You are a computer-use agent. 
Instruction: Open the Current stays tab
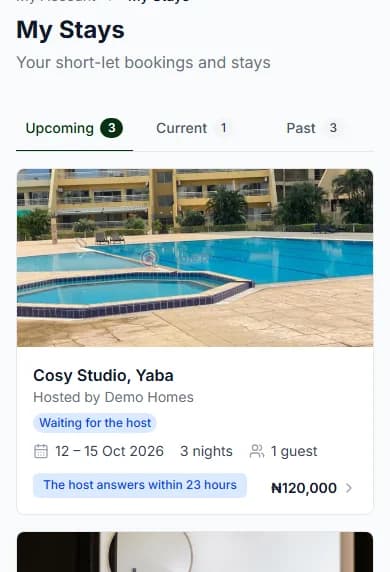[x=193, y=128]
